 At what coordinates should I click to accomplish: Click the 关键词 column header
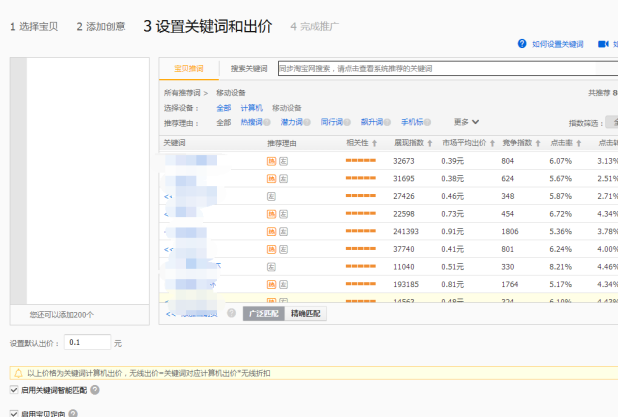coord(175,143)
